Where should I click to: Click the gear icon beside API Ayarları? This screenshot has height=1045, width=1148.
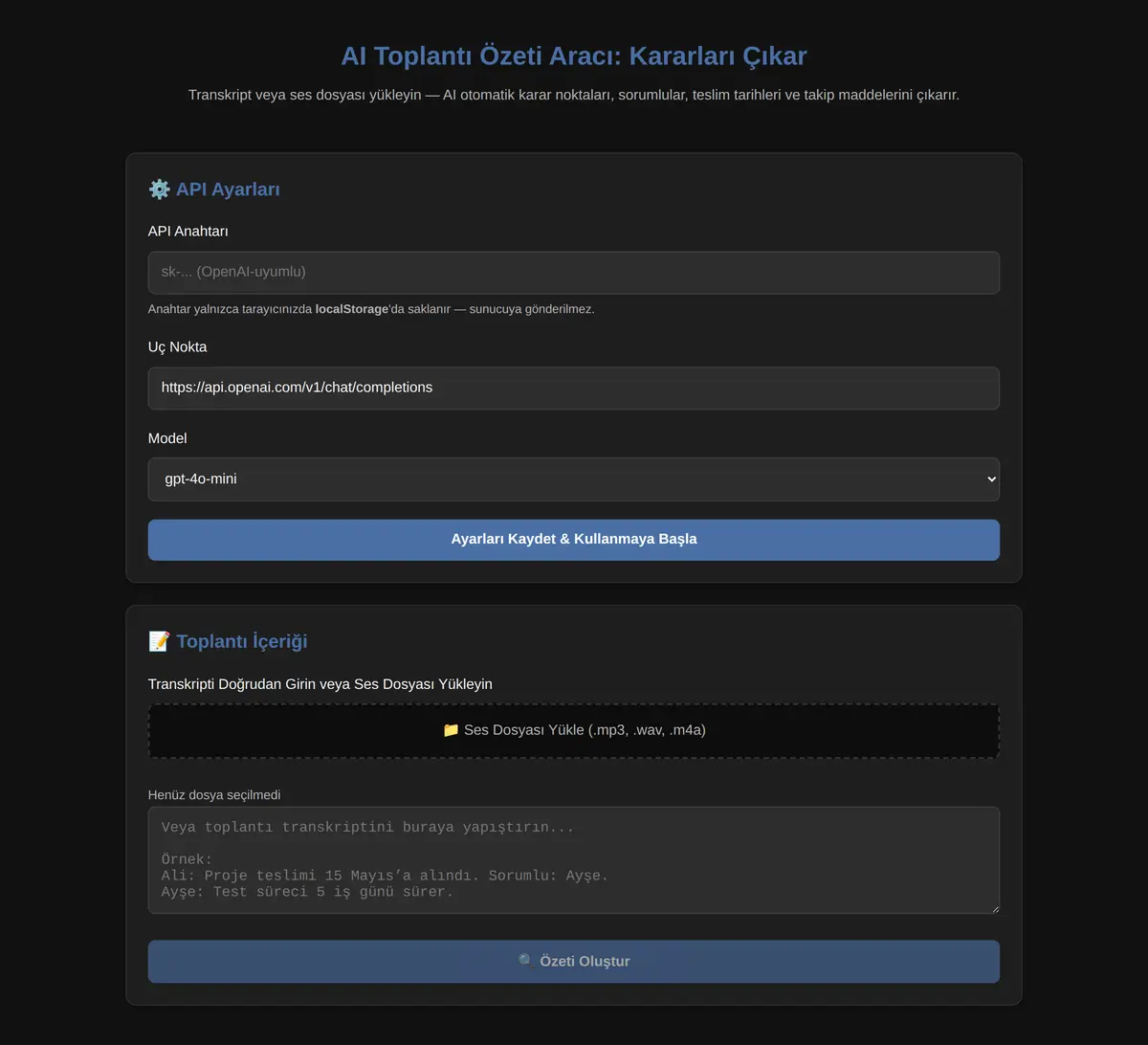159,189
